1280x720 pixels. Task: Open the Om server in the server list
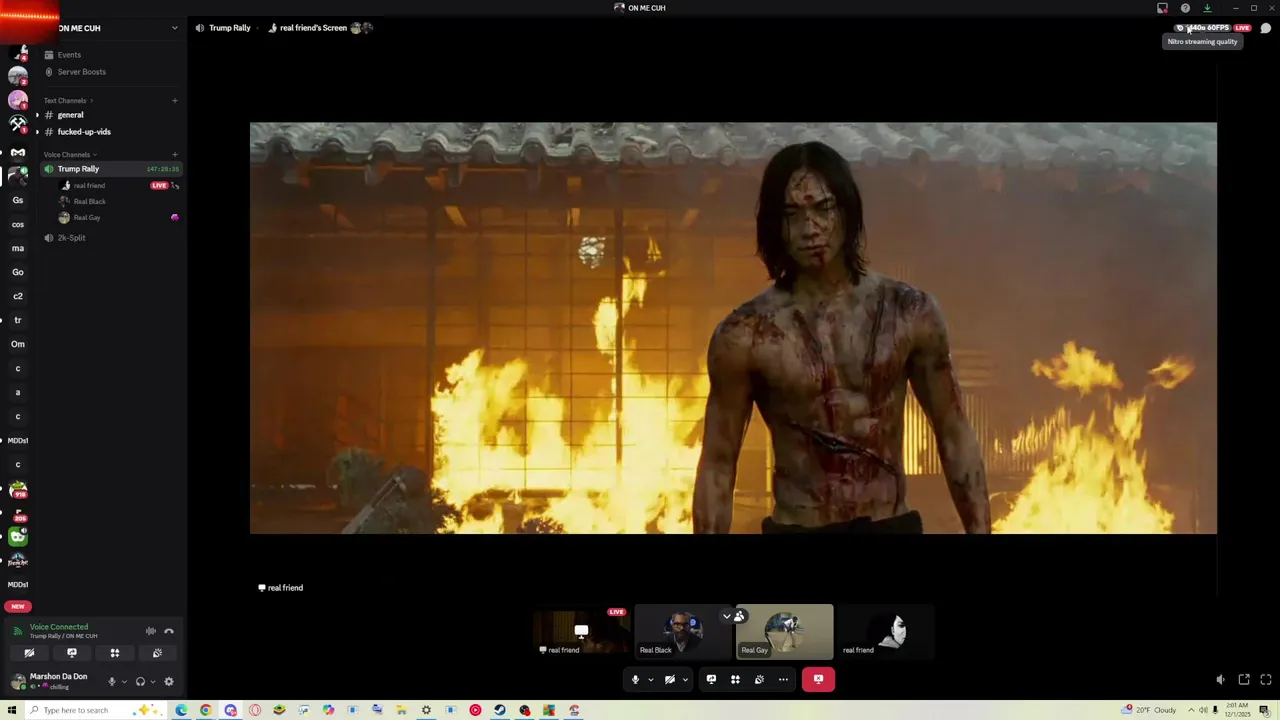18,344
